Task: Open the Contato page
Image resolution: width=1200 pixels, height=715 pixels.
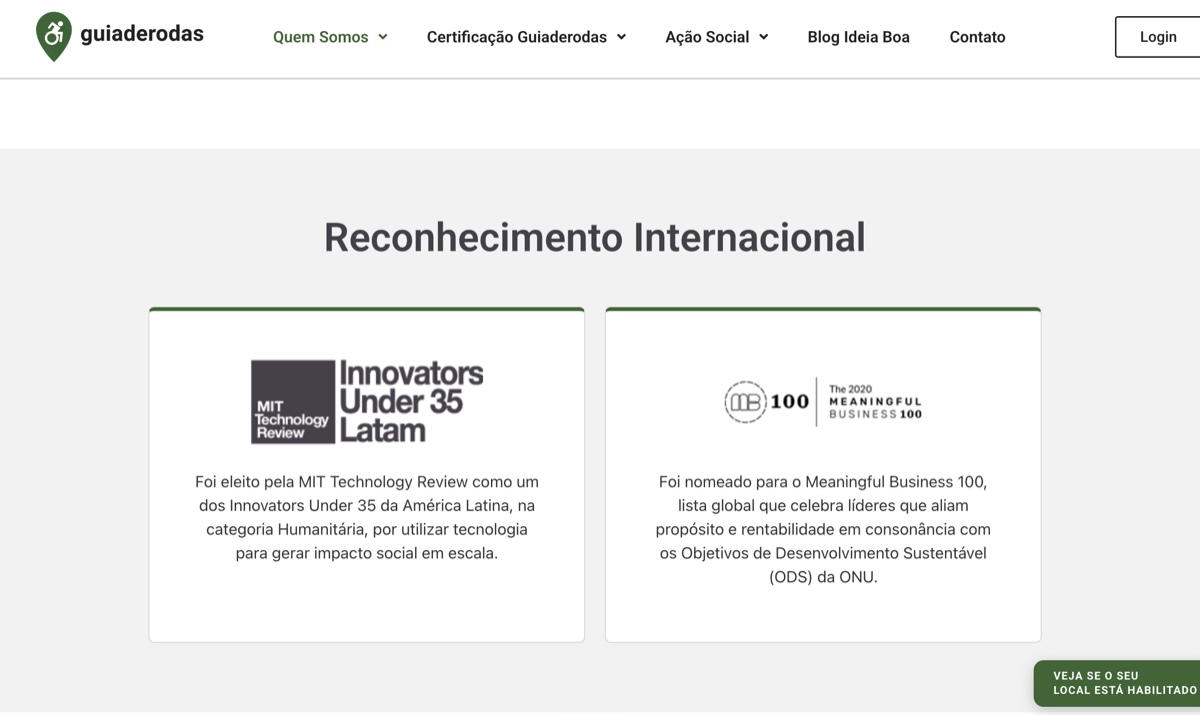Action: tap(978, 37)
